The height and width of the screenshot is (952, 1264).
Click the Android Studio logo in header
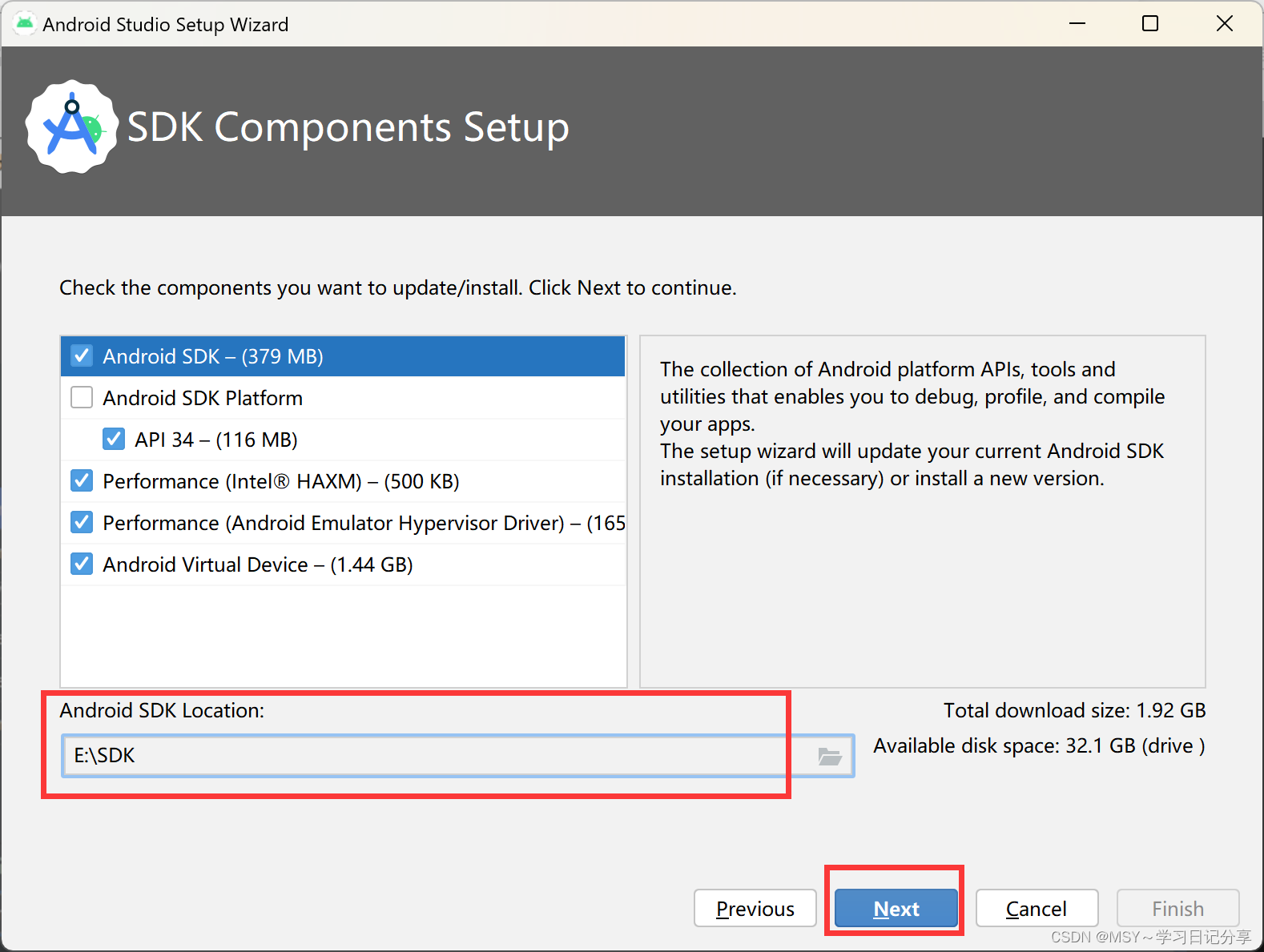[72, 127]
